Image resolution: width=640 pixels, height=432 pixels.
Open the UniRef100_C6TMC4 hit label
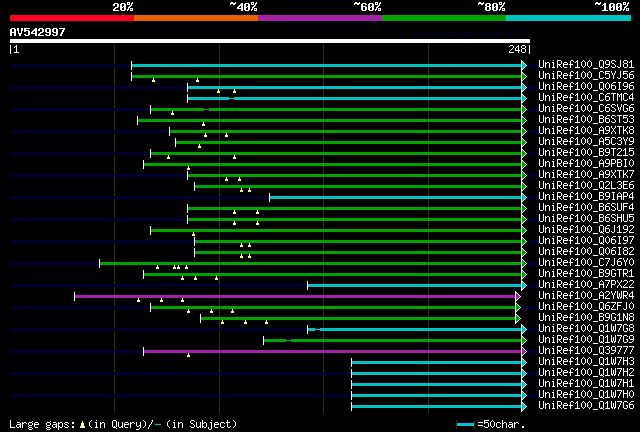tap(586, 98)
